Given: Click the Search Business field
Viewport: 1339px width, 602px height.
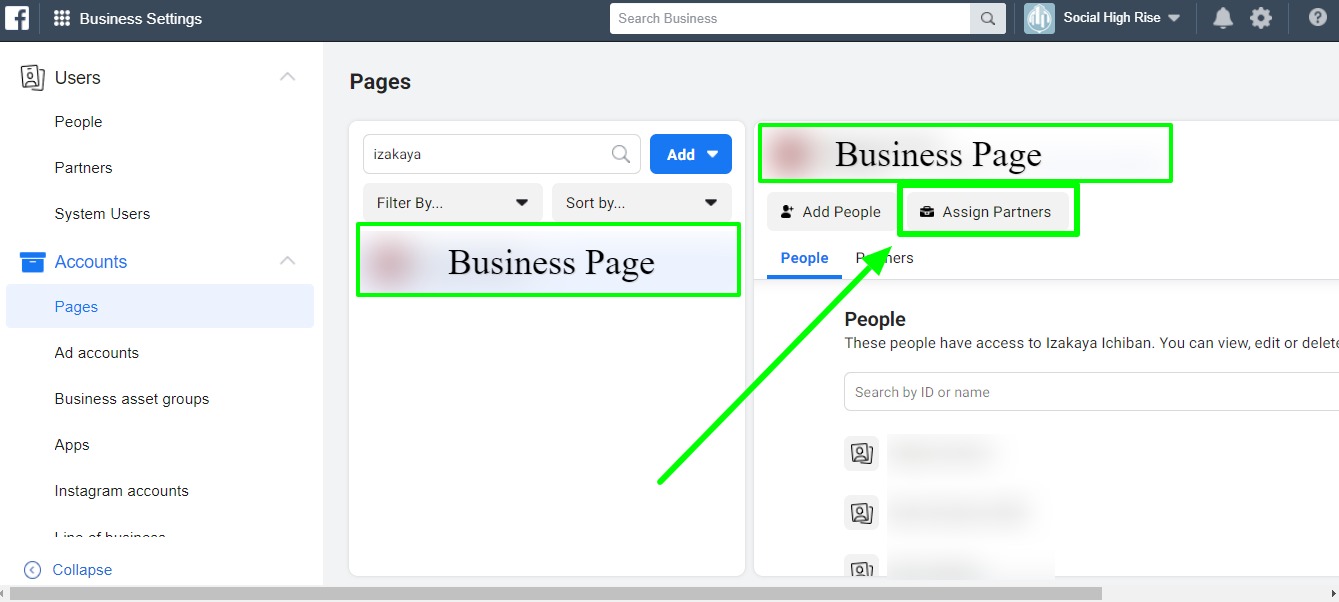Looking at the screenshot, I should (x=790, y=18).
